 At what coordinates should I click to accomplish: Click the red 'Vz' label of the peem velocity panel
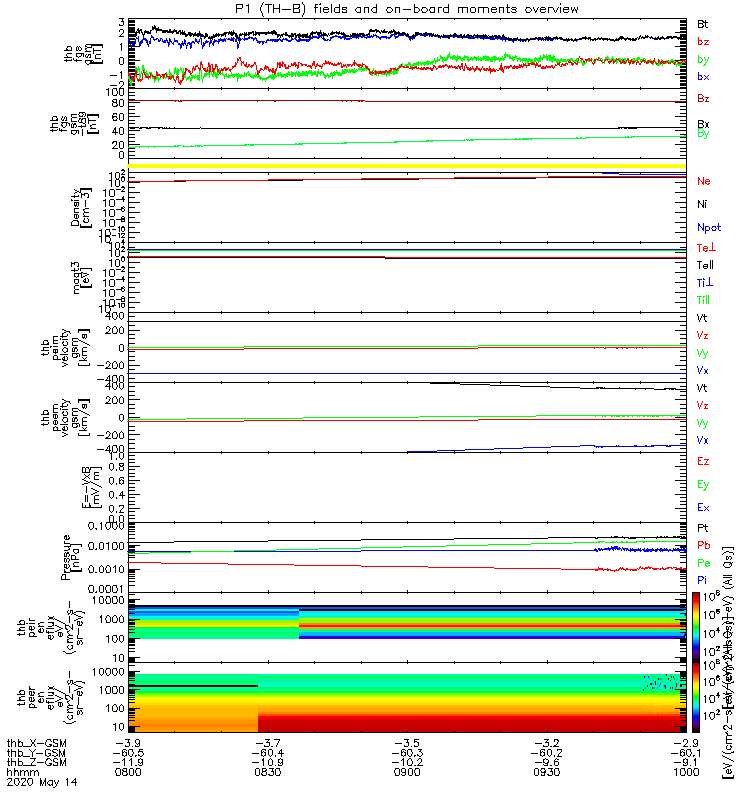(x=703, y=406)
